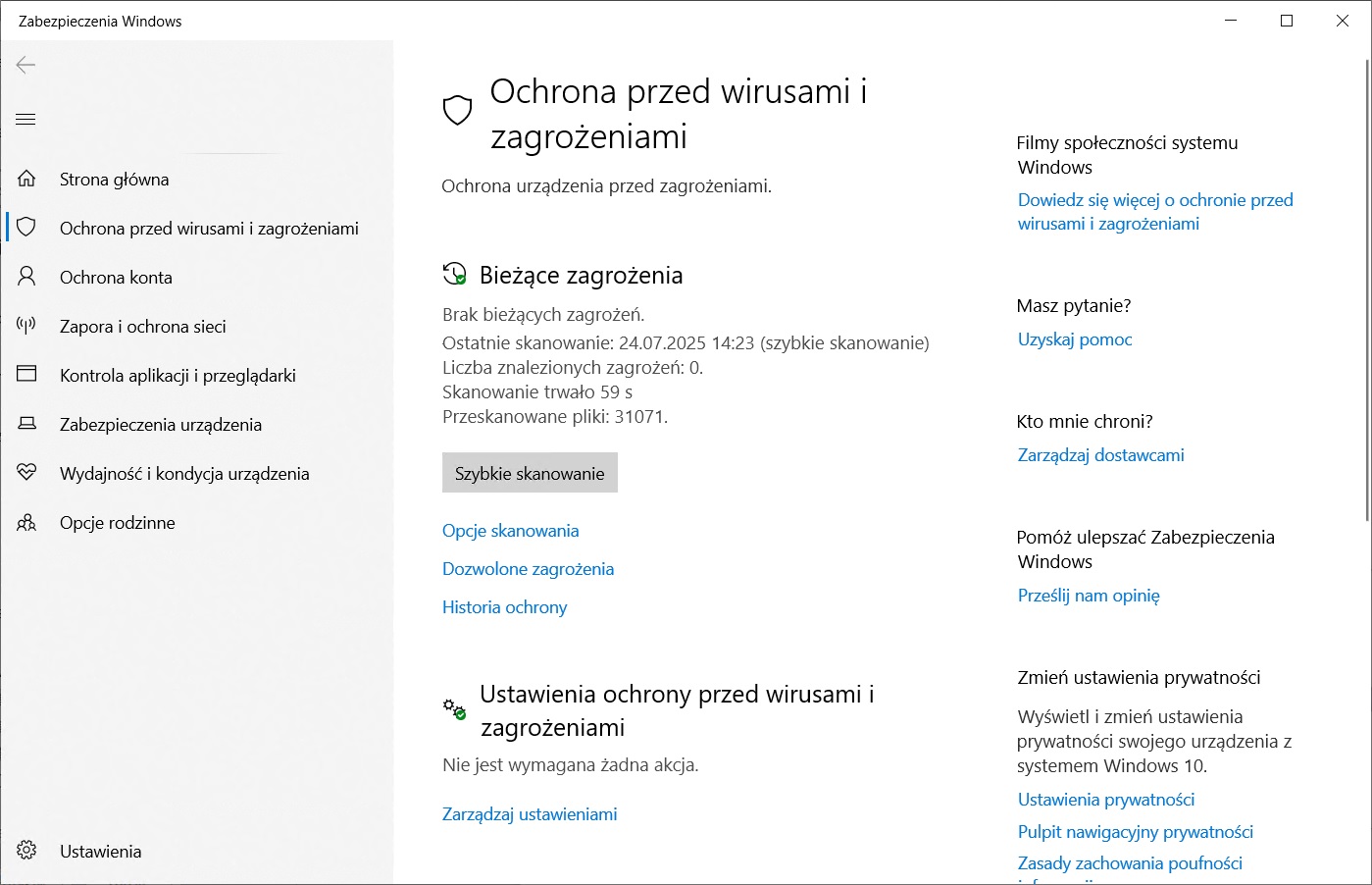Expand the hamburger navigation menu
Viewport: 1372px width, 885px height.
point(26,120)
